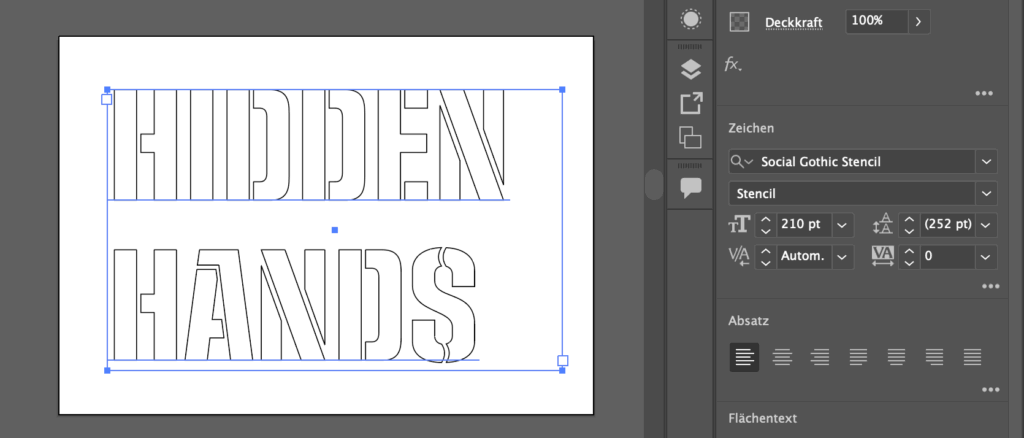
Task: Show more options in Zeichen section
Action: coord(990,286)
